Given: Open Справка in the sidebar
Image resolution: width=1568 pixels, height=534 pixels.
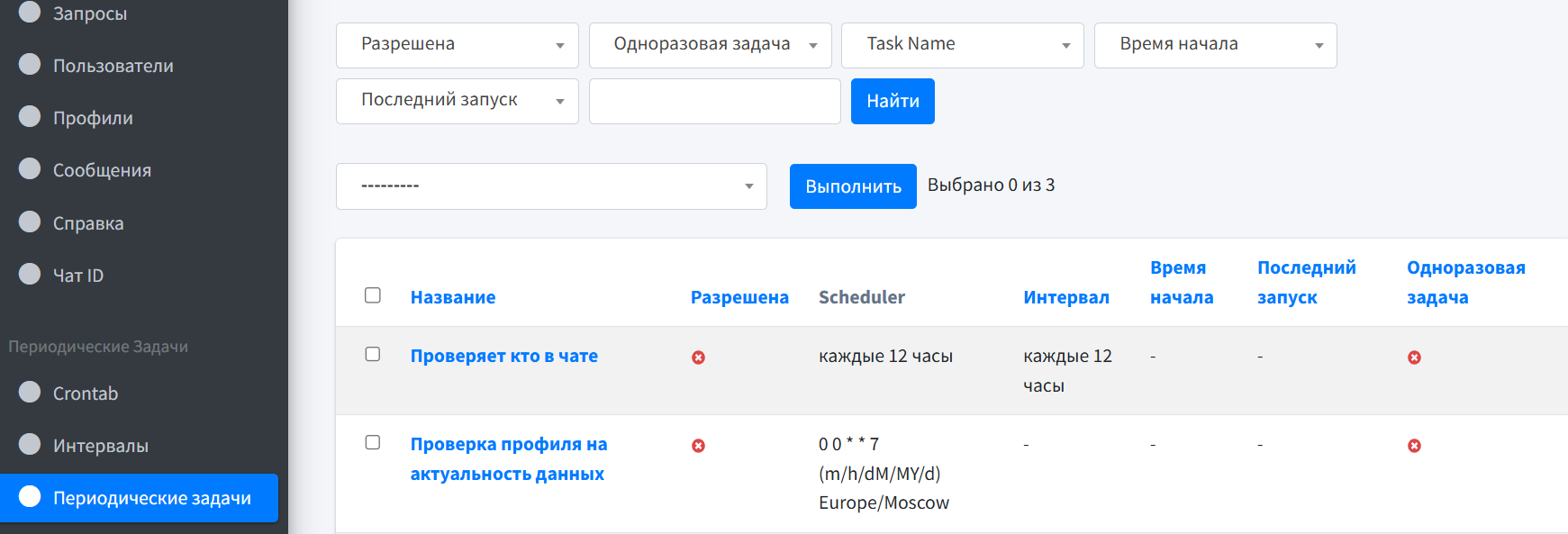Looking at the screenshot, I should [x=88, y=223].
